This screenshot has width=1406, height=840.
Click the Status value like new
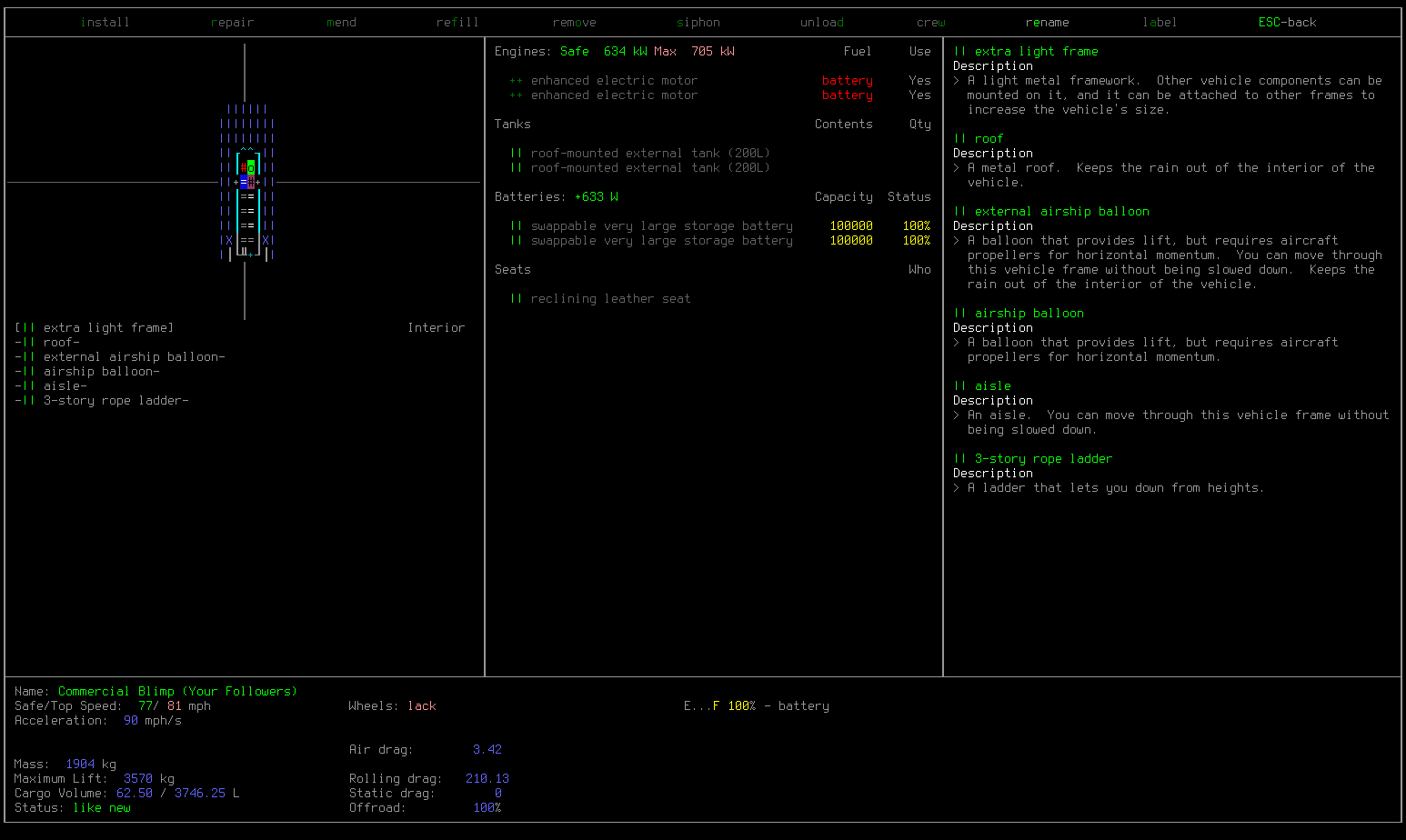[x=101, y=807]
